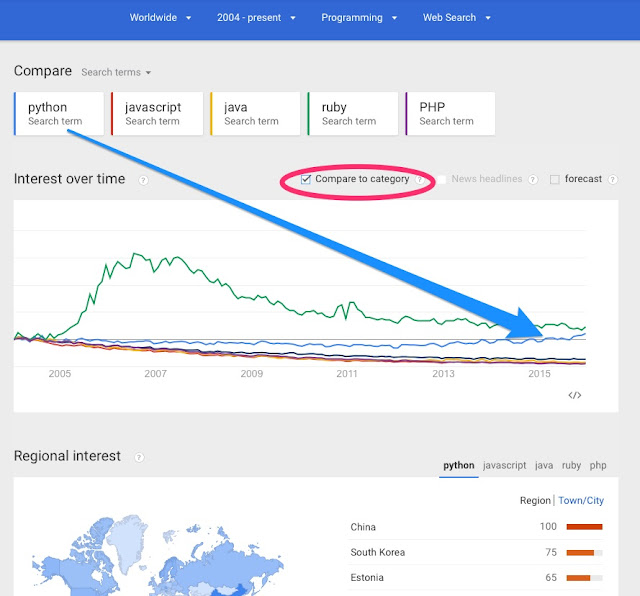Open the Web Search type dropdown
Viewport: 640px width, 596px height.
coord(456,18)
